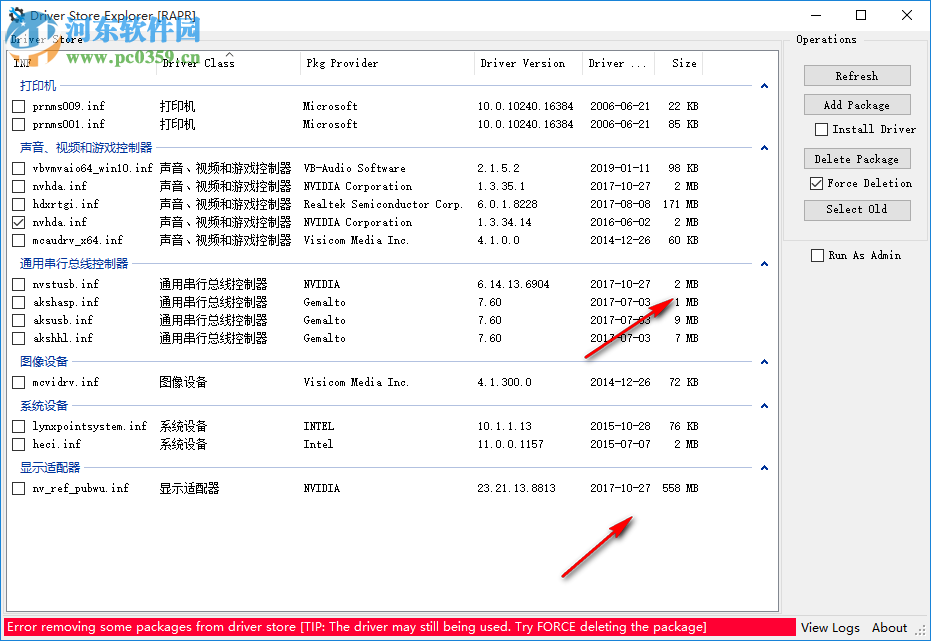Sort by Driver Class column header

(x=229, y=63)
